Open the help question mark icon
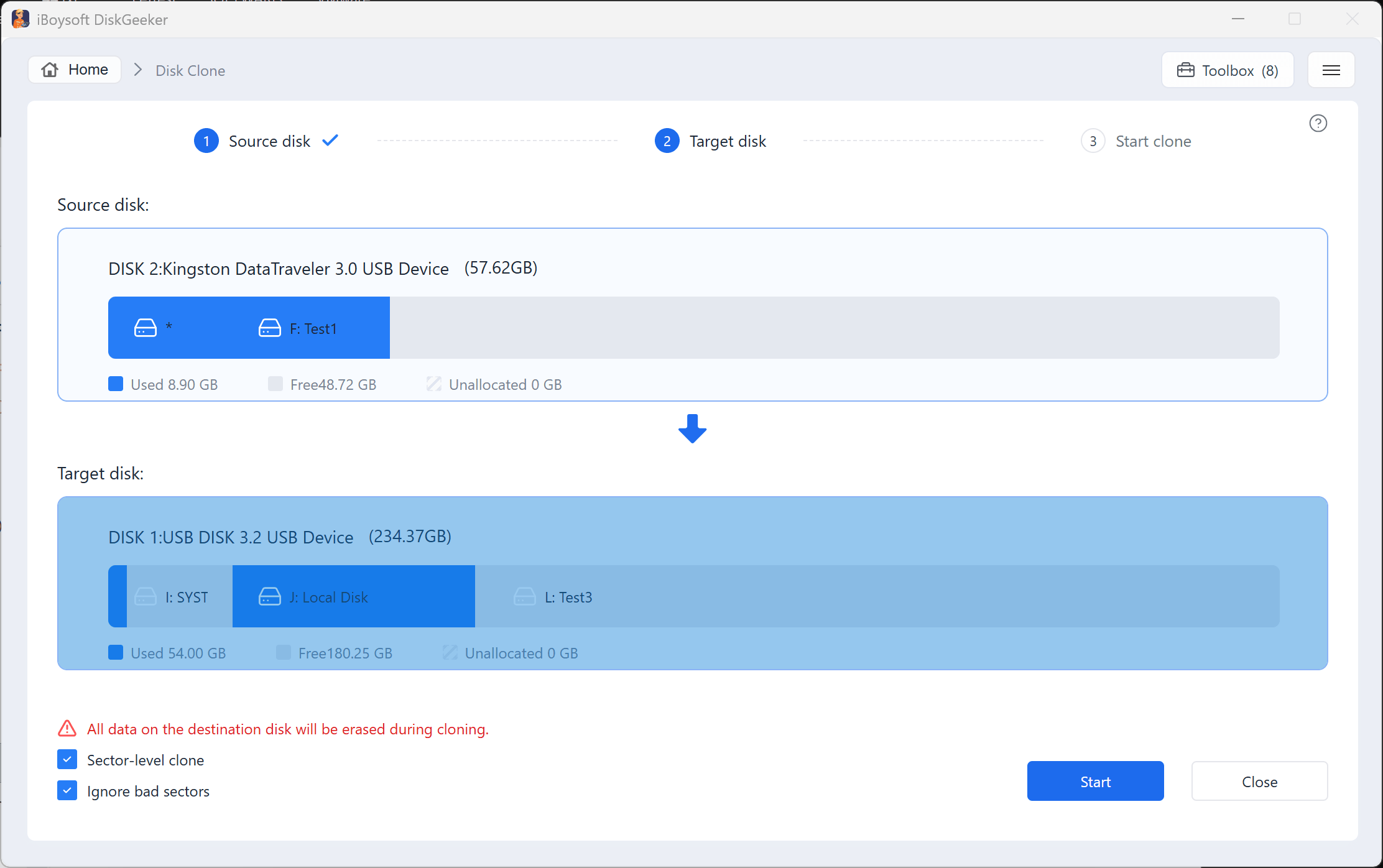Screen dimensions: 1383x868 click(x=1318, y=123)
